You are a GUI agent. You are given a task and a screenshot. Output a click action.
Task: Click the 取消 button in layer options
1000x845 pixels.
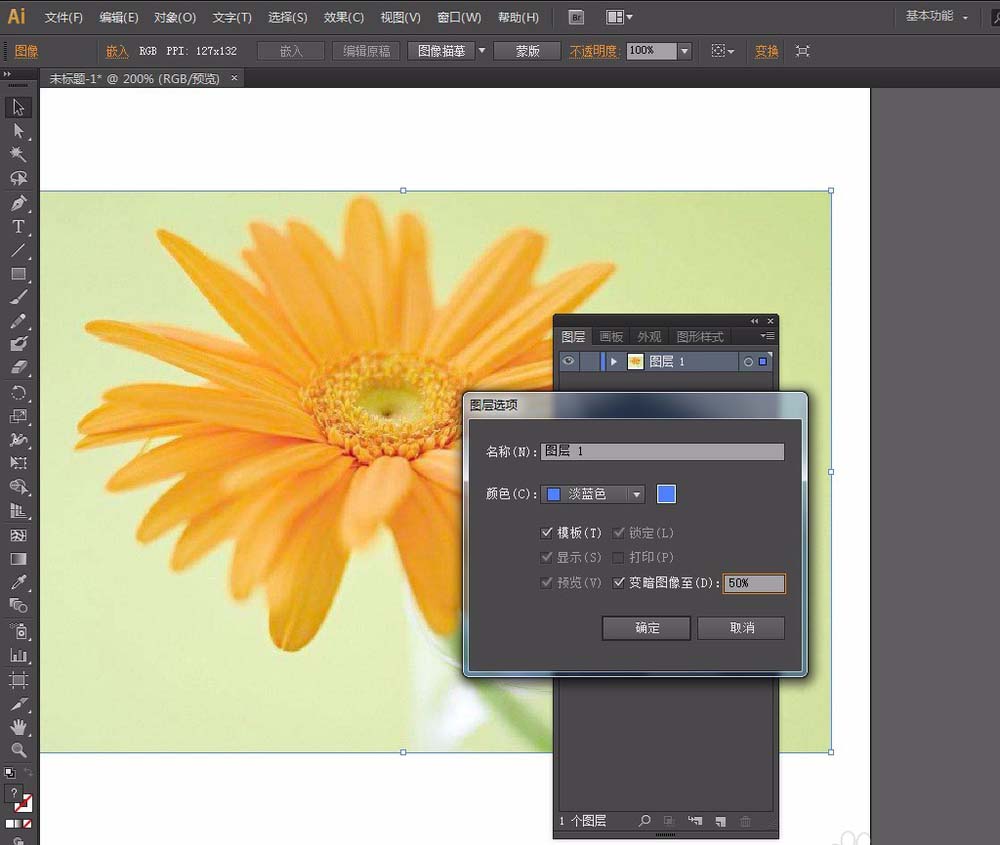[x=741, y=628]
